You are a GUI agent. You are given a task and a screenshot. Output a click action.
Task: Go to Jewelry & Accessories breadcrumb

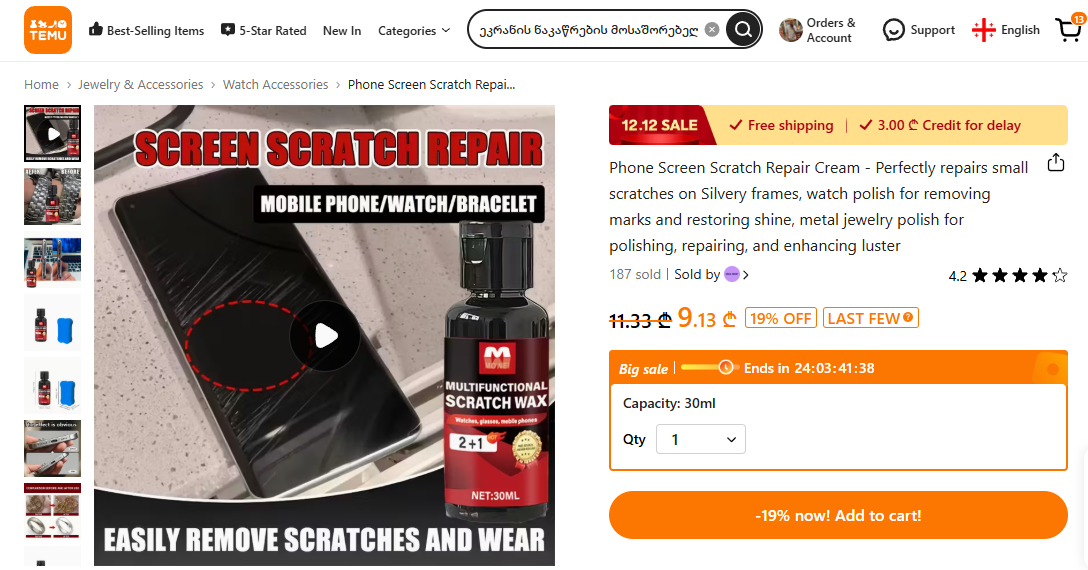pos(141,85)
